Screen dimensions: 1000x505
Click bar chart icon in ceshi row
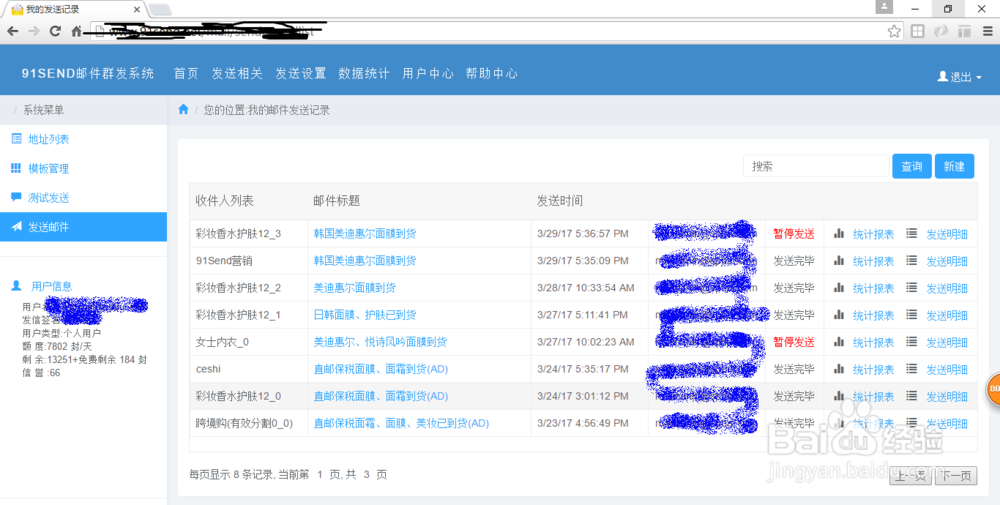[839, 369]
